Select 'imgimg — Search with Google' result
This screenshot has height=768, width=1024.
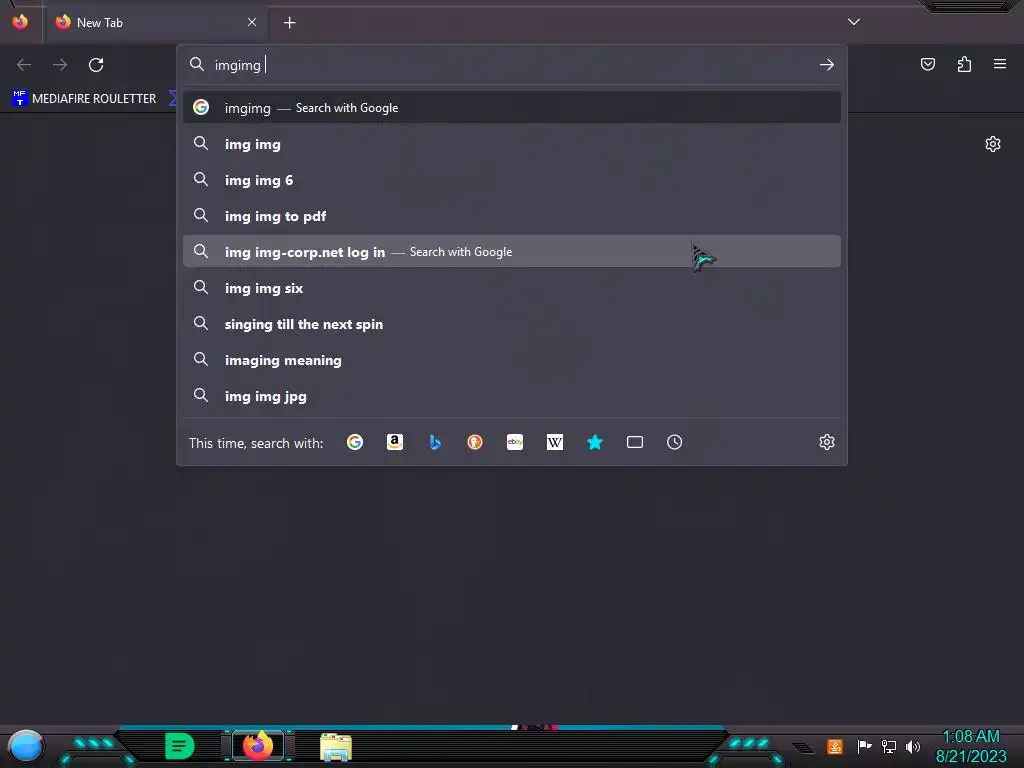click(x=512, y=108)
